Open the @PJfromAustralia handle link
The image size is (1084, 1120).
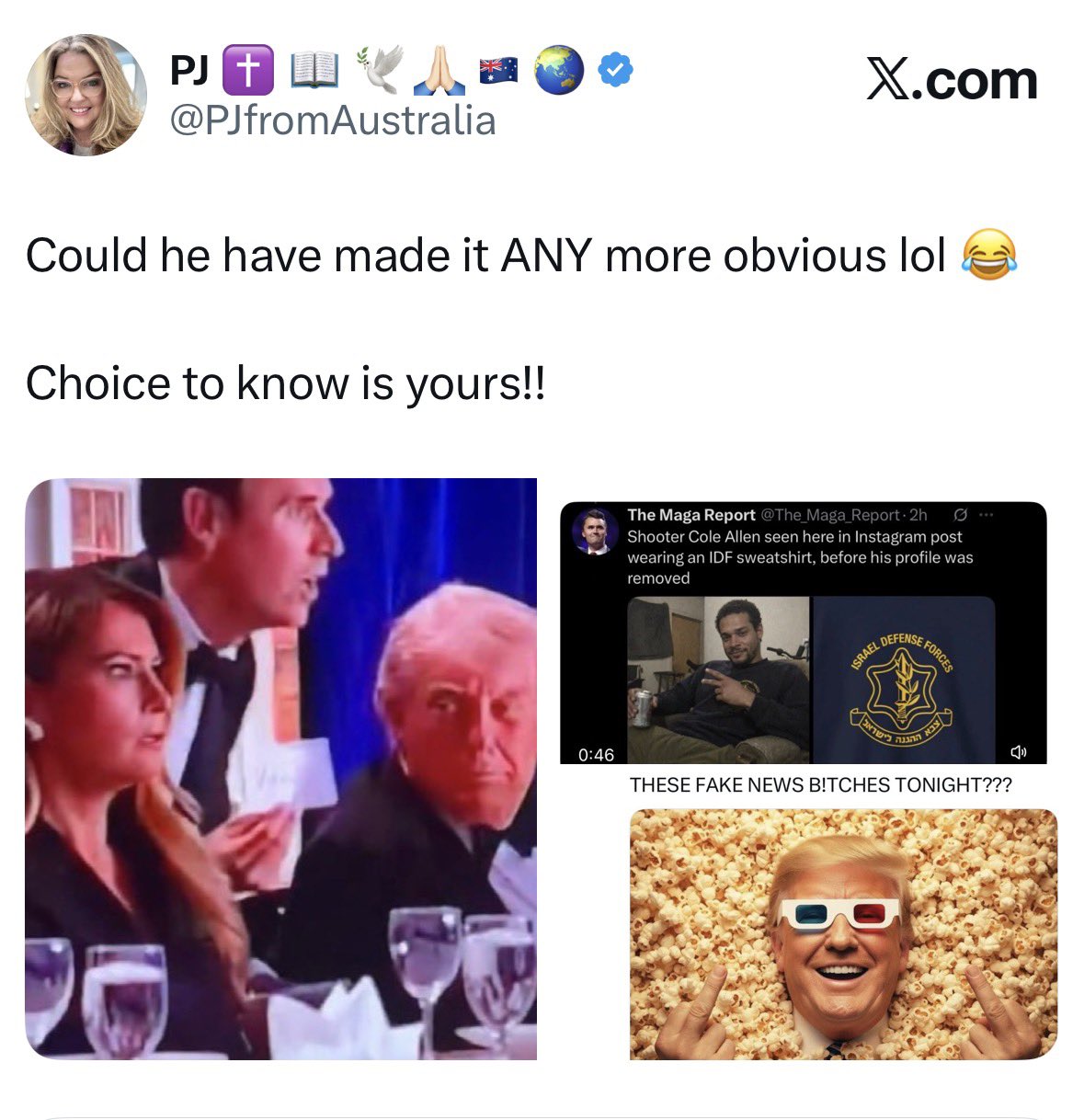[333, 120]
